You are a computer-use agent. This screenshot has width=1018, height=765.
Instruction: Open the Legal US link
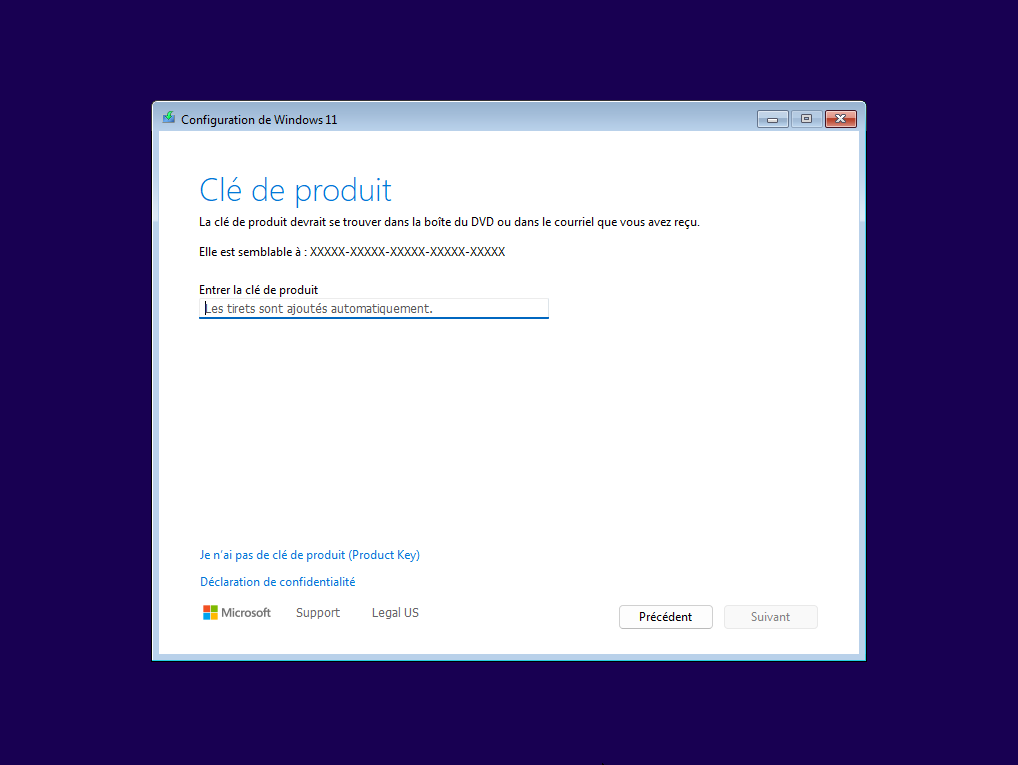[x=395, y=613]
